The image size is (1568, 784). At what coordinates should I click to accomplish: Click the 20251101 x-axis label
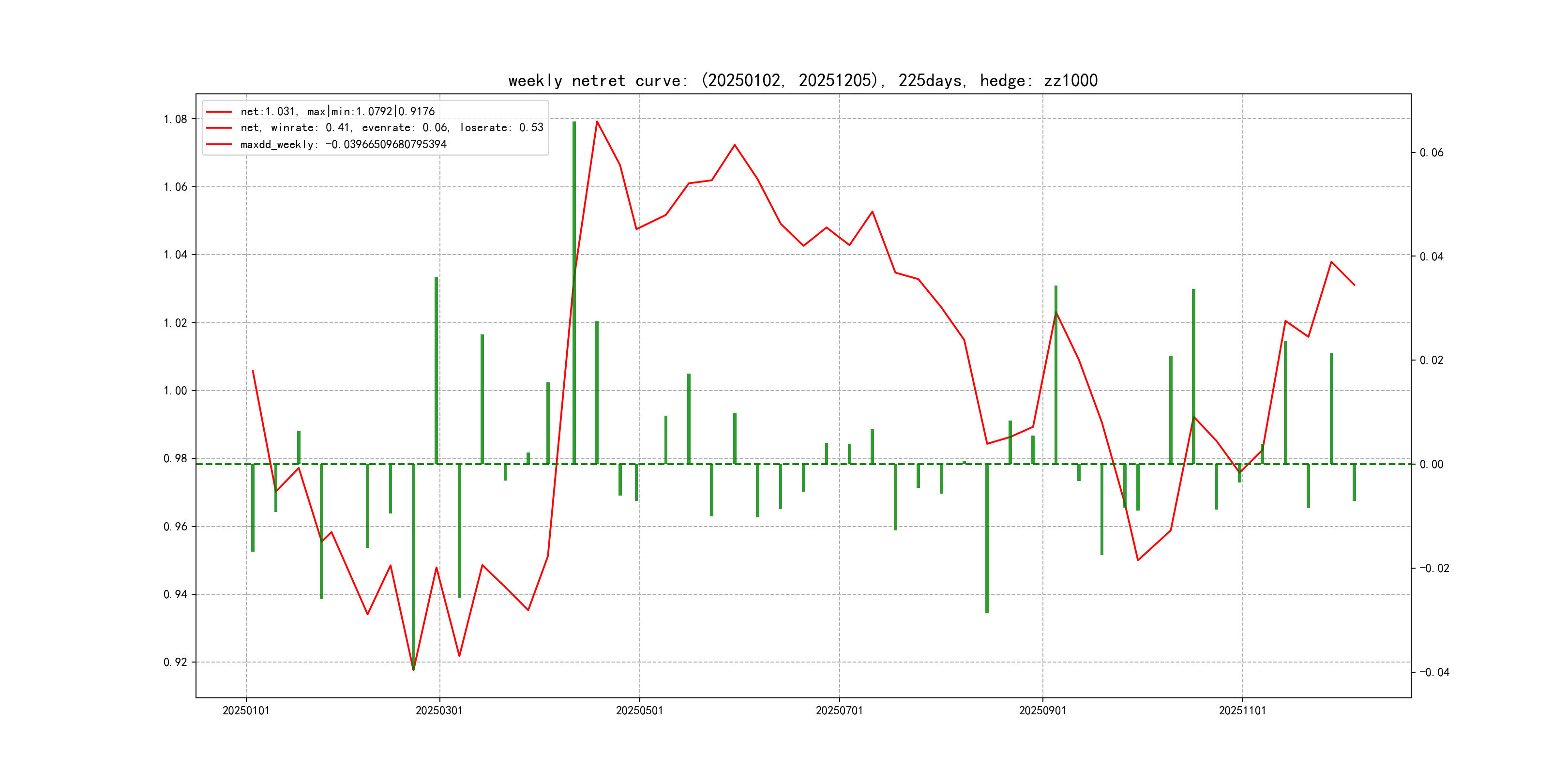(x=1242, y=710)
